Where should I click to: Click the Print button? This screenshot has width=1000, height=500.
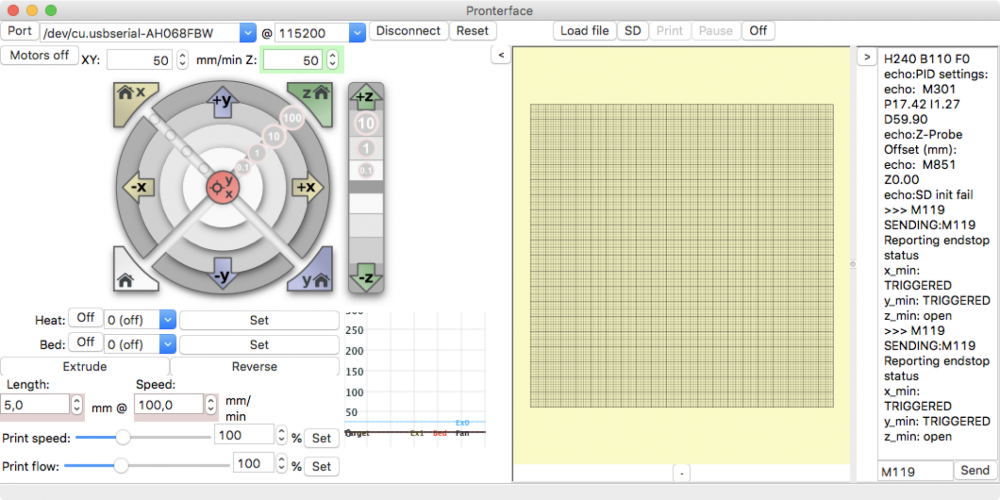[x=670, y=31]
